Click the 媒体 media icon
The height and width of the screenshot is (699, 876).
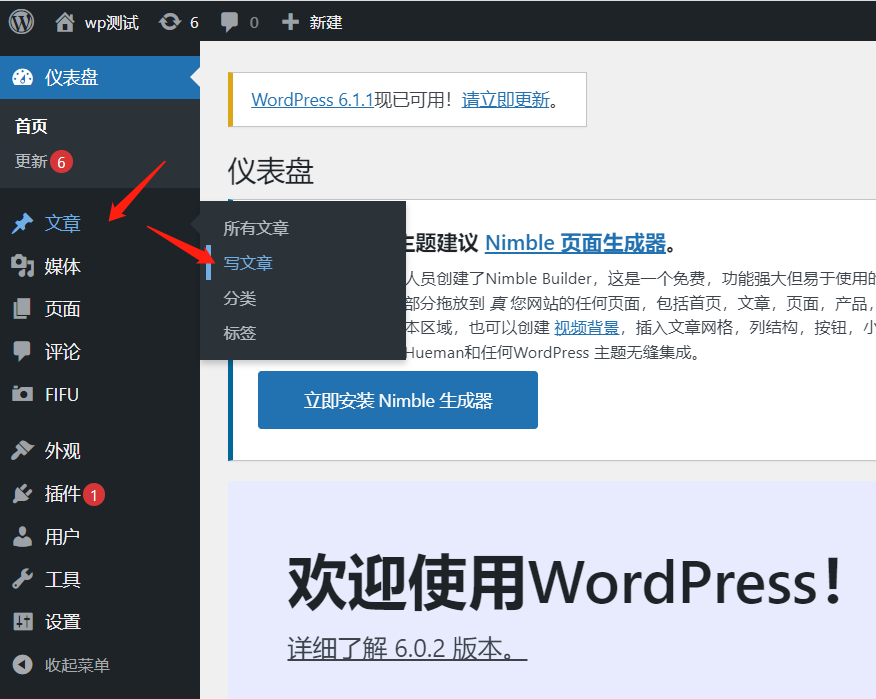pos(22,266)
